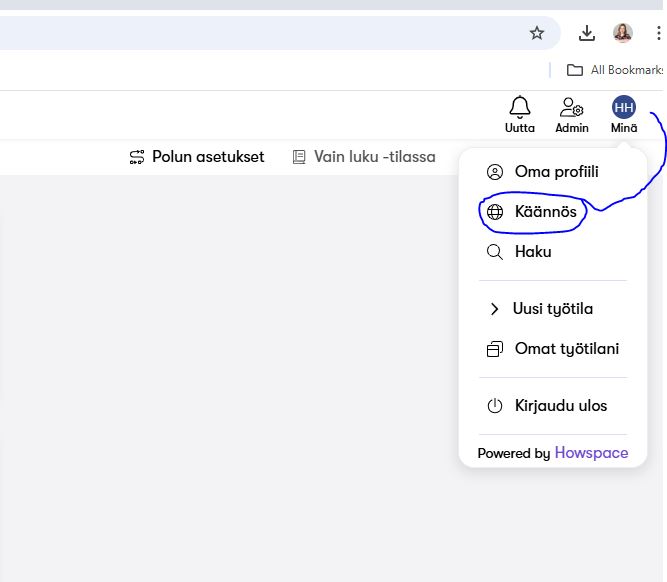The width and height of the screenshot is (667, 582).
Task: Click the HH avatar labeled Minä
Action: (x=623, y=108)
